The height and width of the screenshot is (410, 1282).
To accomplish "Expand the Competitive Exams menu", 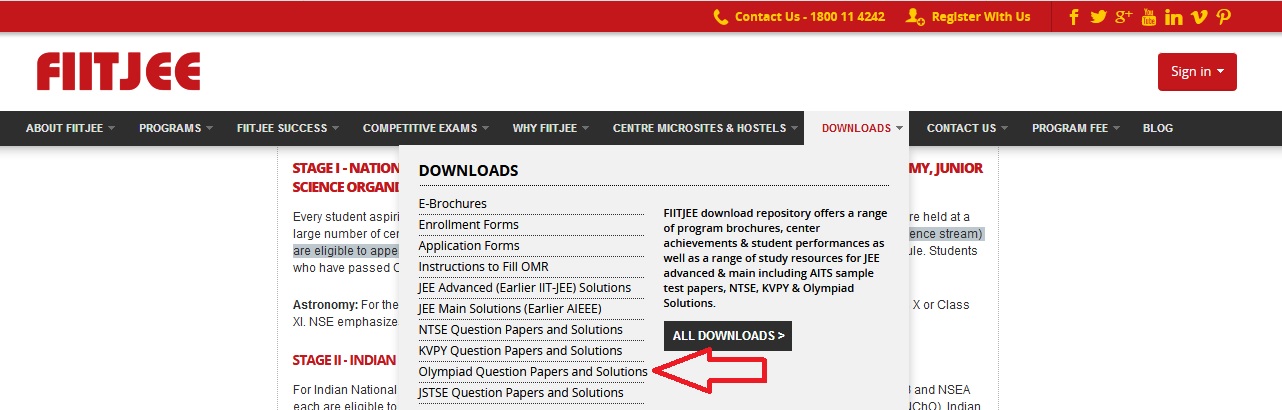I will (426, 128).
